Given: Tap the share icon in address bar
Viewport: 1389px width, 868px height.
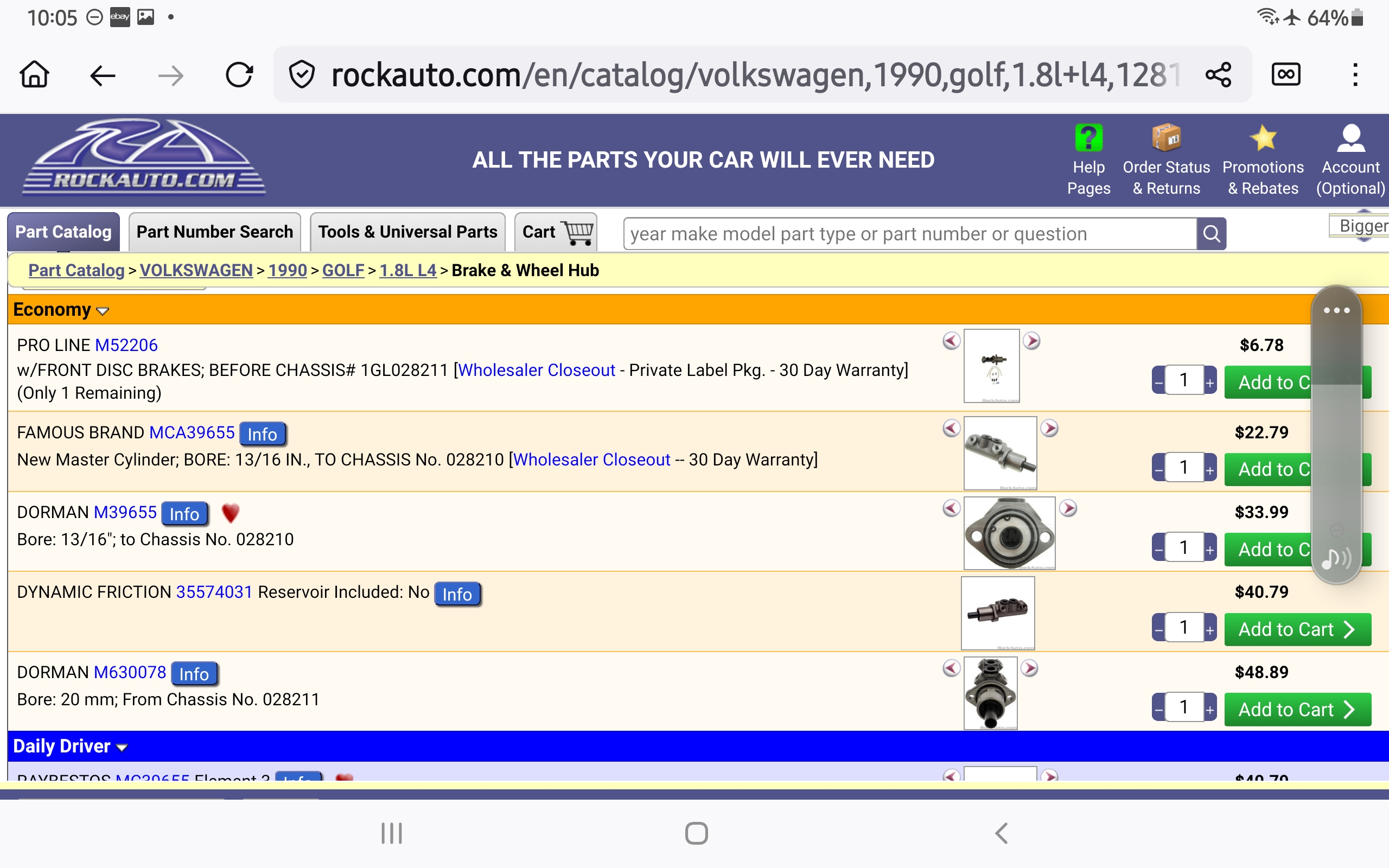Looking at the screenshot, I should pos(1218,75).
